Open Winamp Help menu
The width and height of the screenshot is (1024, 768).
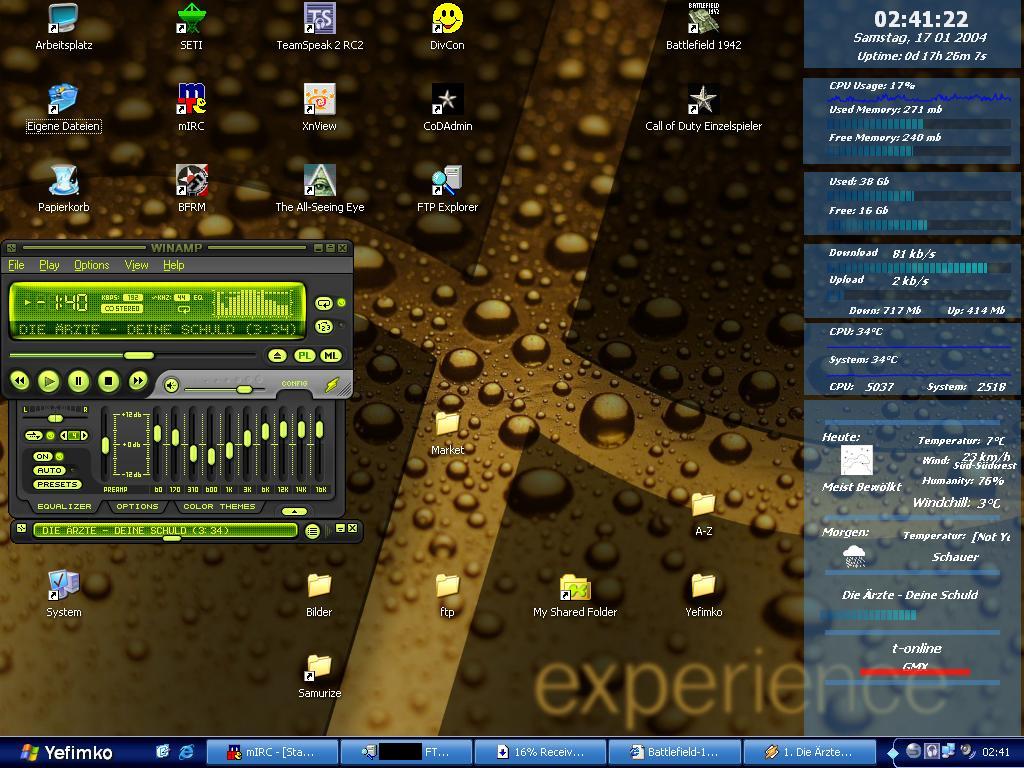point(174,265)
